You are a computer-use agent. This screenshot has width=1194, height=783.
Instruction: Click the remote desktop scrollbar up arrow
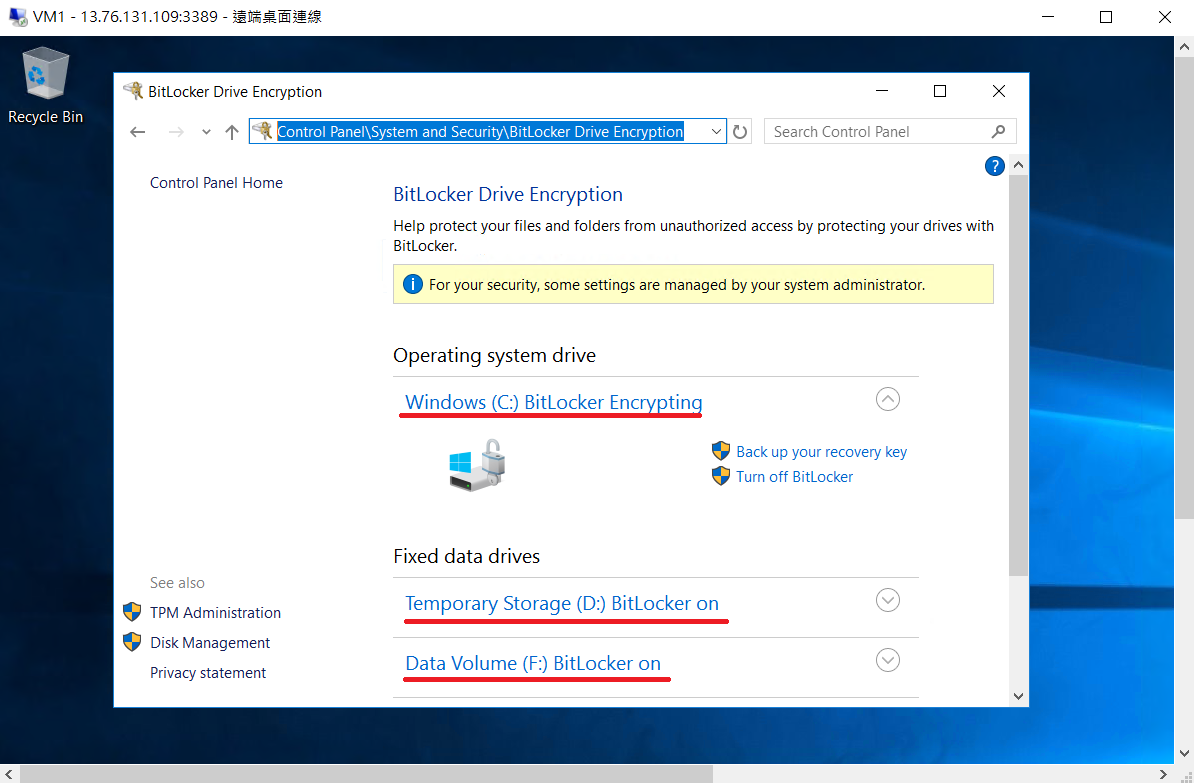tap(1184, 46)
